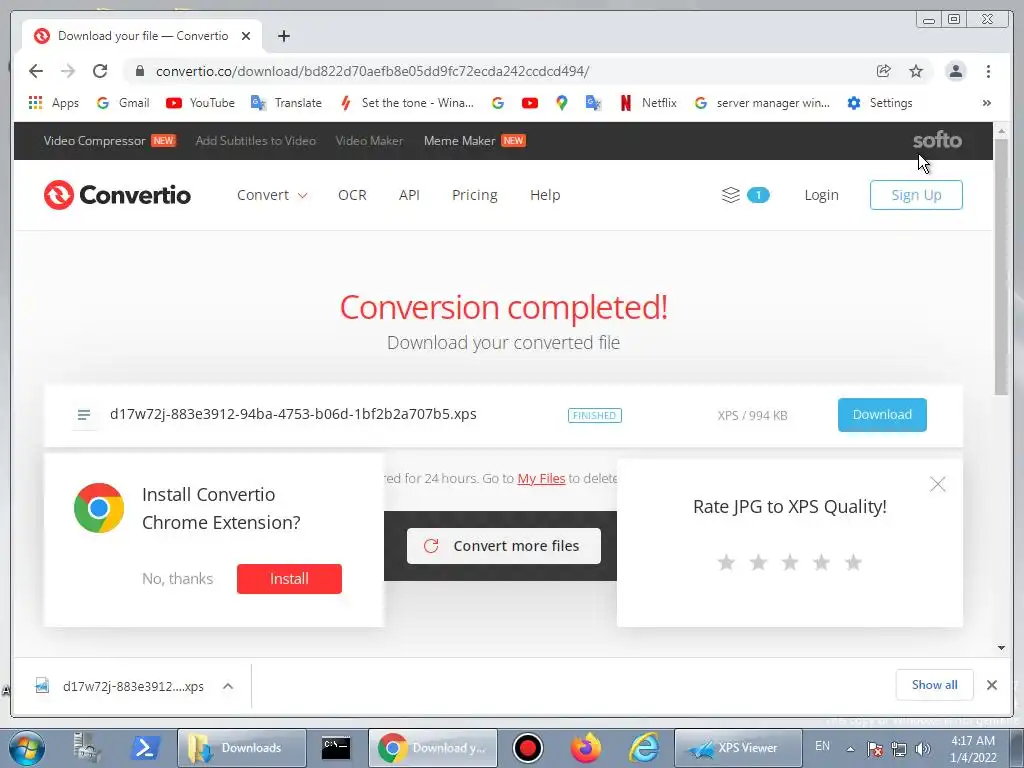Decline extension with No, thanks
Image resolution: width=1024 pixels, height=768 pixels.
(x=178, y=579)
